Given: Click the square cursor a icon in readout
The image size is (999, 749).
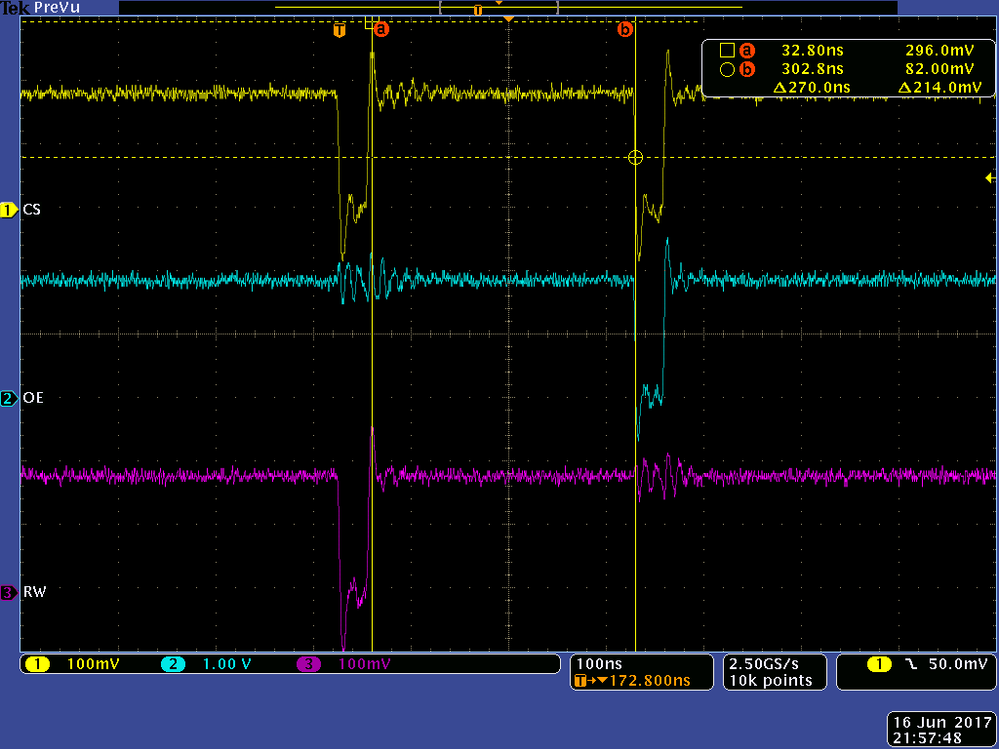Looking at the screenshot, I should click(727, 50).
